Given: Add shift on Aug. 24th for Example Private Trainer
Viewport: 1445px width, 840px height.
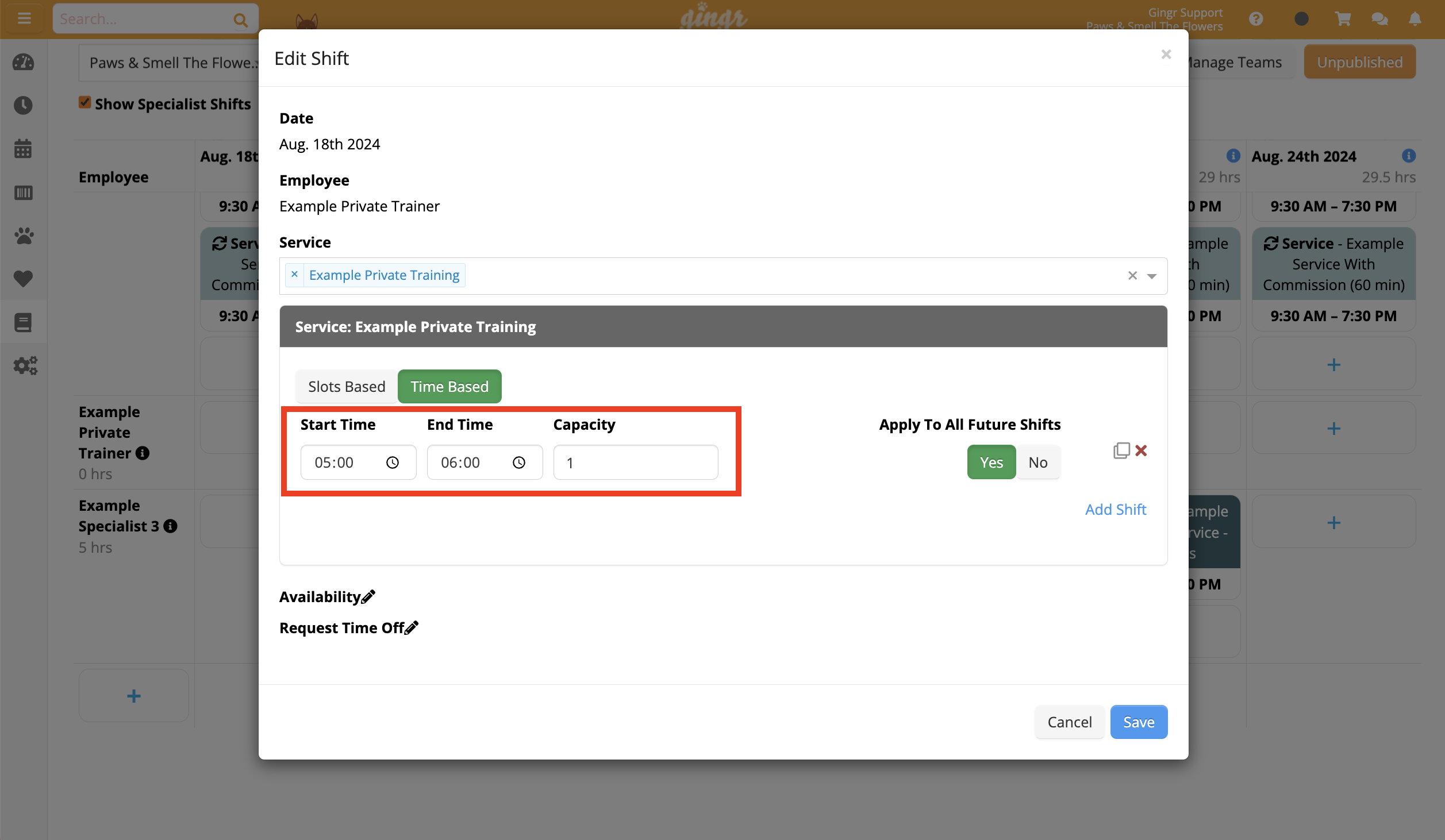Looking at the screenshot, I should coord(1333,428).
